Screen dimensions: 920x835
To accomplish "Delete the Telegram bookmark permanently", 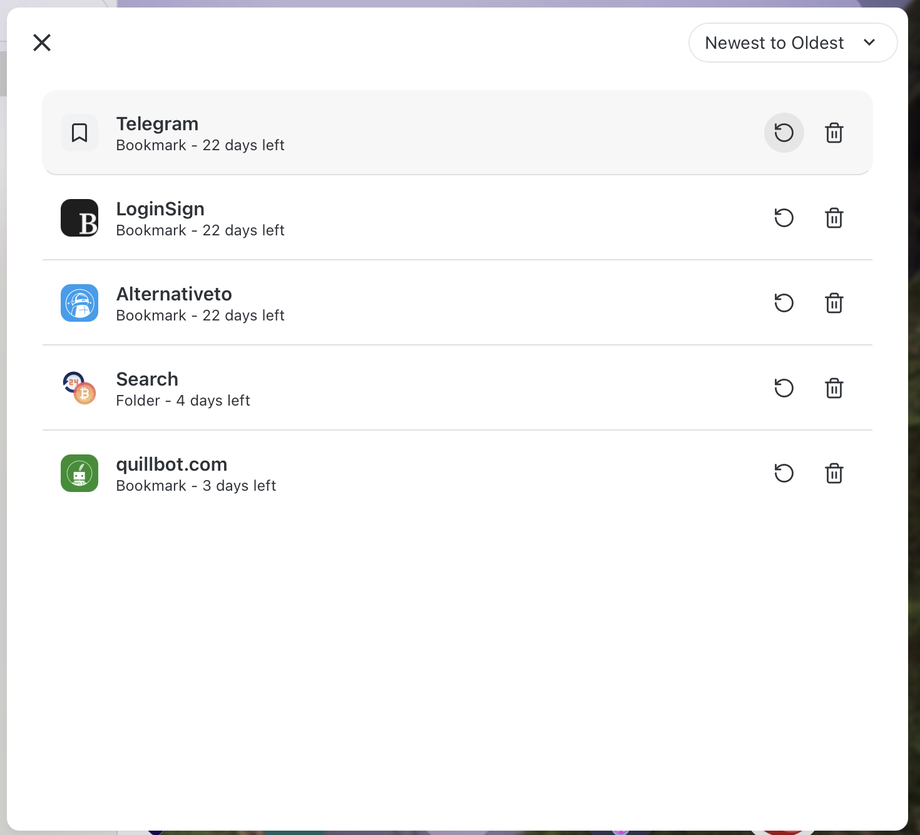I will click(834, 133).
